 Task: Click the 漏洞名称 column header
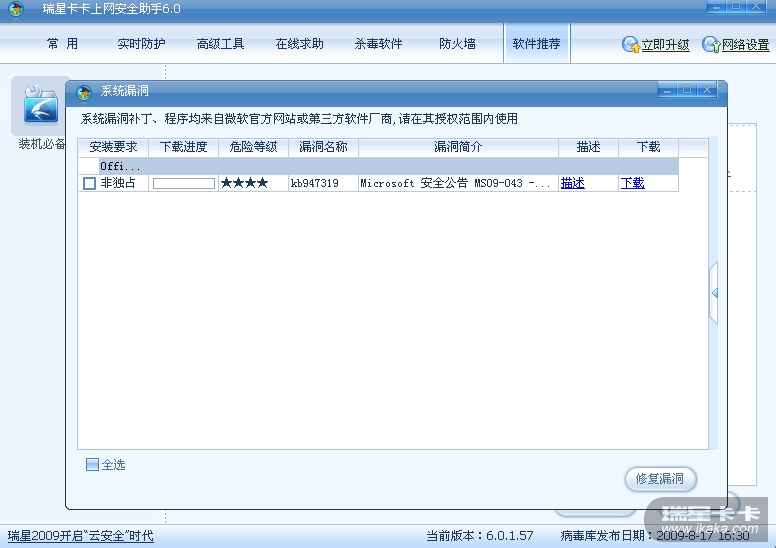(x=324, y=147)
